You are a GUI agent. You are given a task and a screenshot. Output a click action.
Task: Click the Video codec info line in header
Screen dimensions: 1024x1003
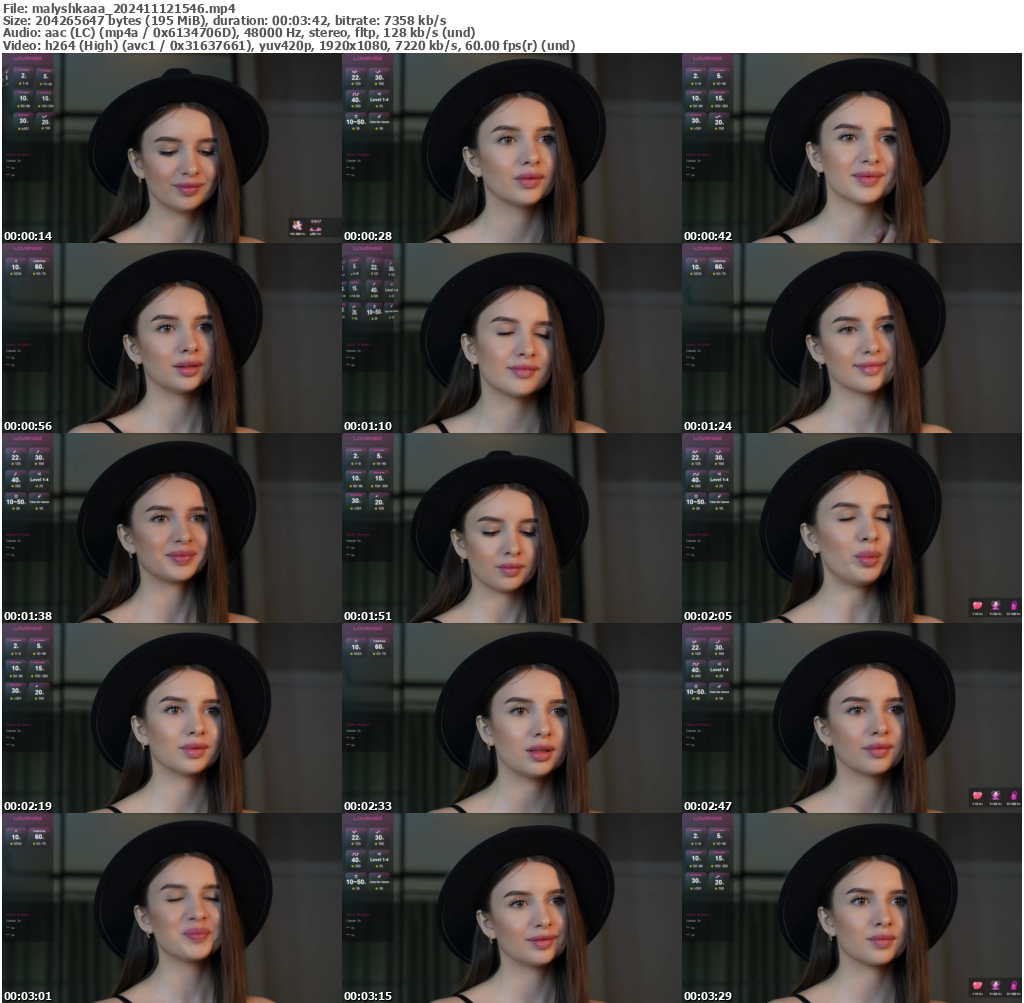(x=289, y=46)
